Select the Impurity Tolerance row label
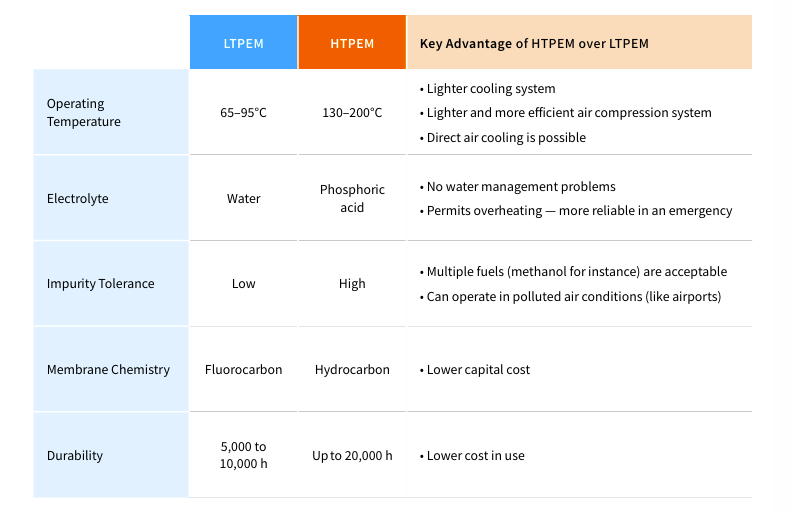The height and width of the screenshot is (512, 792). pos(101,283)
